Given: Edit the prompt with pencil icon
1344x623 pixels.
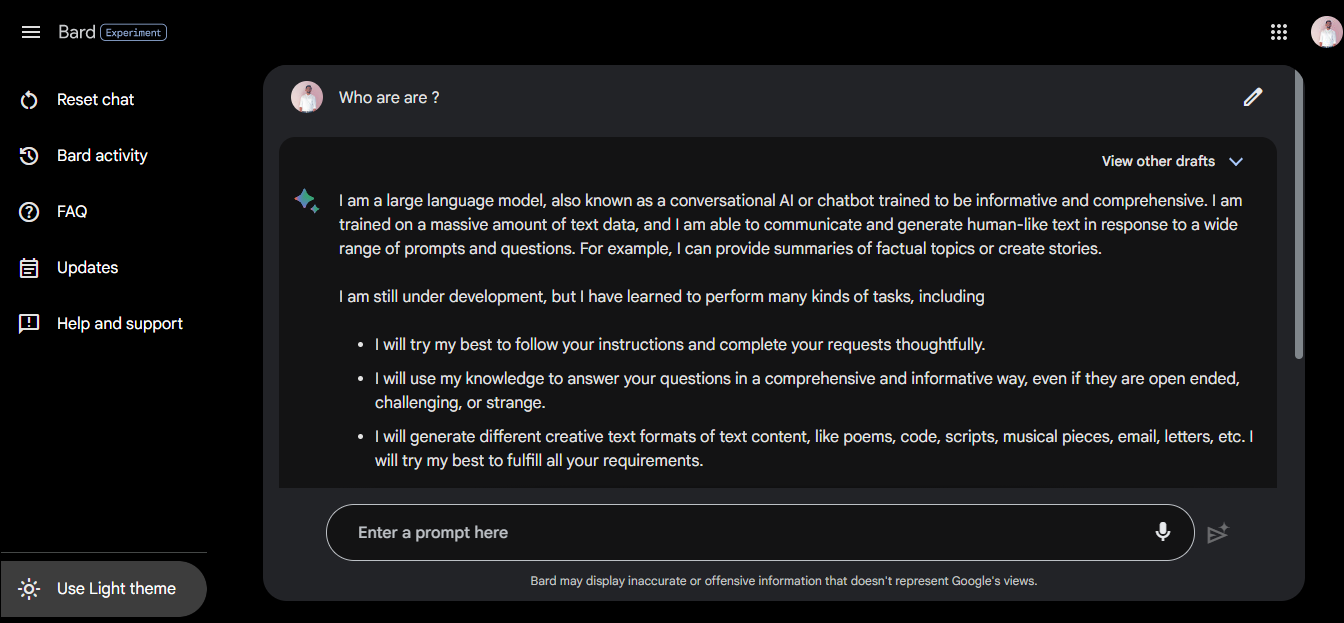Looking at the screenshot, I should 1253,97.
